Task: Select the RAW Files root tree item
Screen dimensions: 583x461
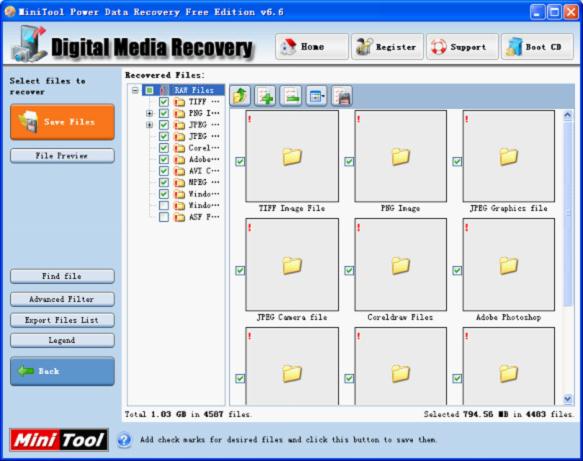Action: click(x=194, y=90)
